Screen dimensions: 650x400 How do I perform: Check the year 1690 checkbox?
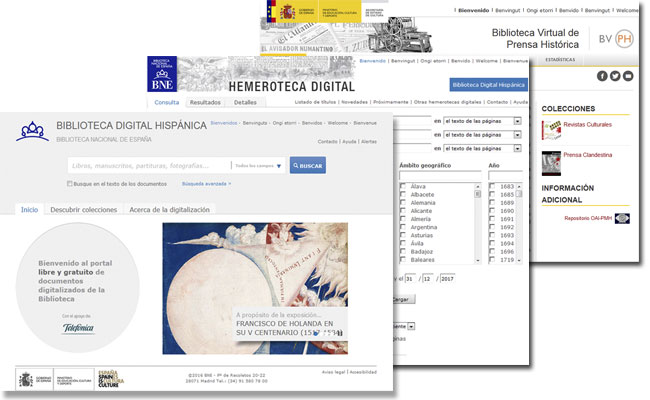(x=492, y=211)
